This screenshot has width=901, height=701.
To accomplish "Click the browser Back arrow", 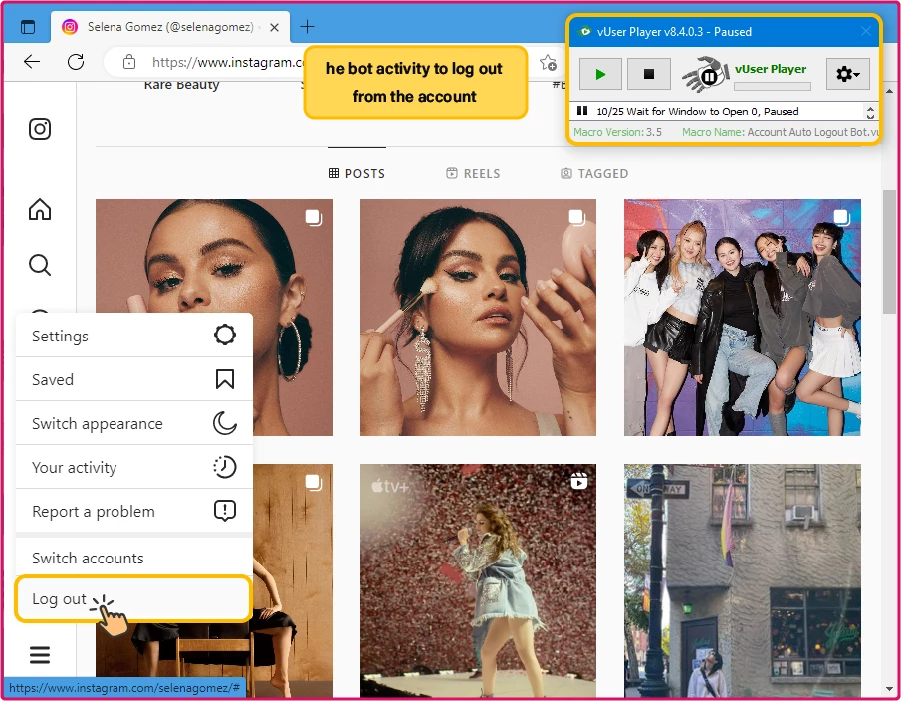I will tap(32, 62).
